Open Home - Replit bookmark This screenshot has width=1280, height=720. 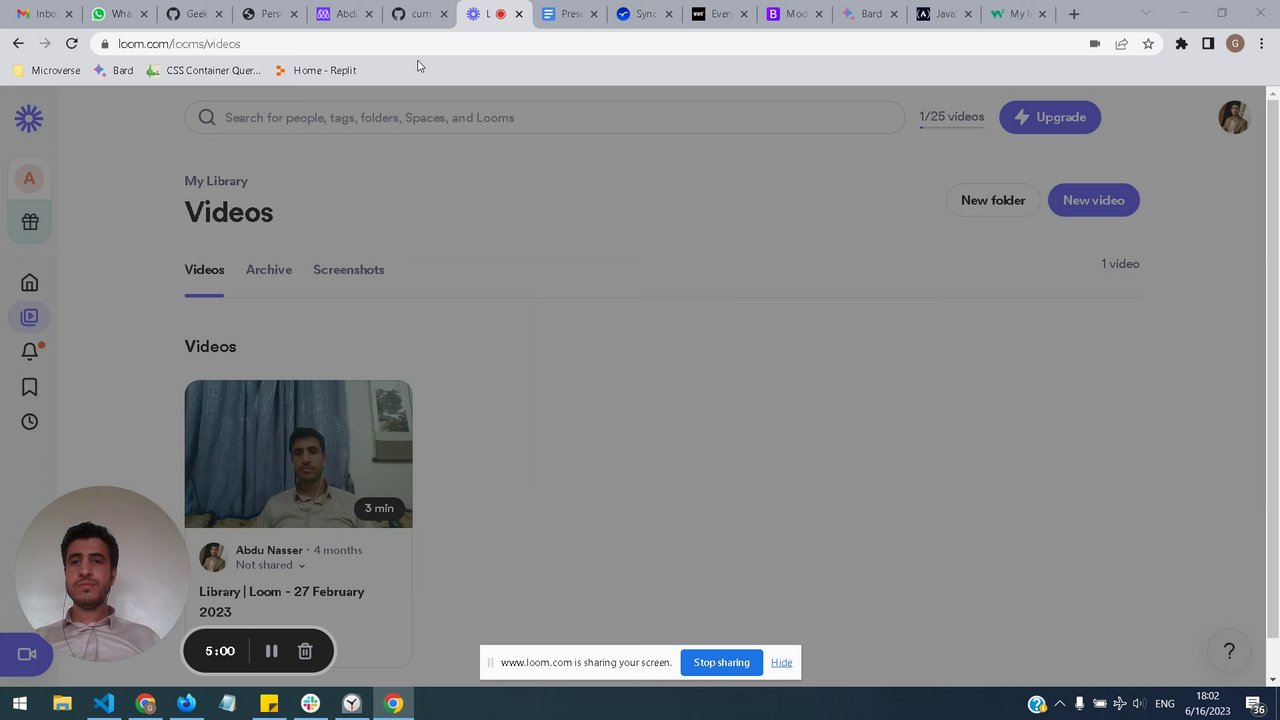[x=315, y=70]
